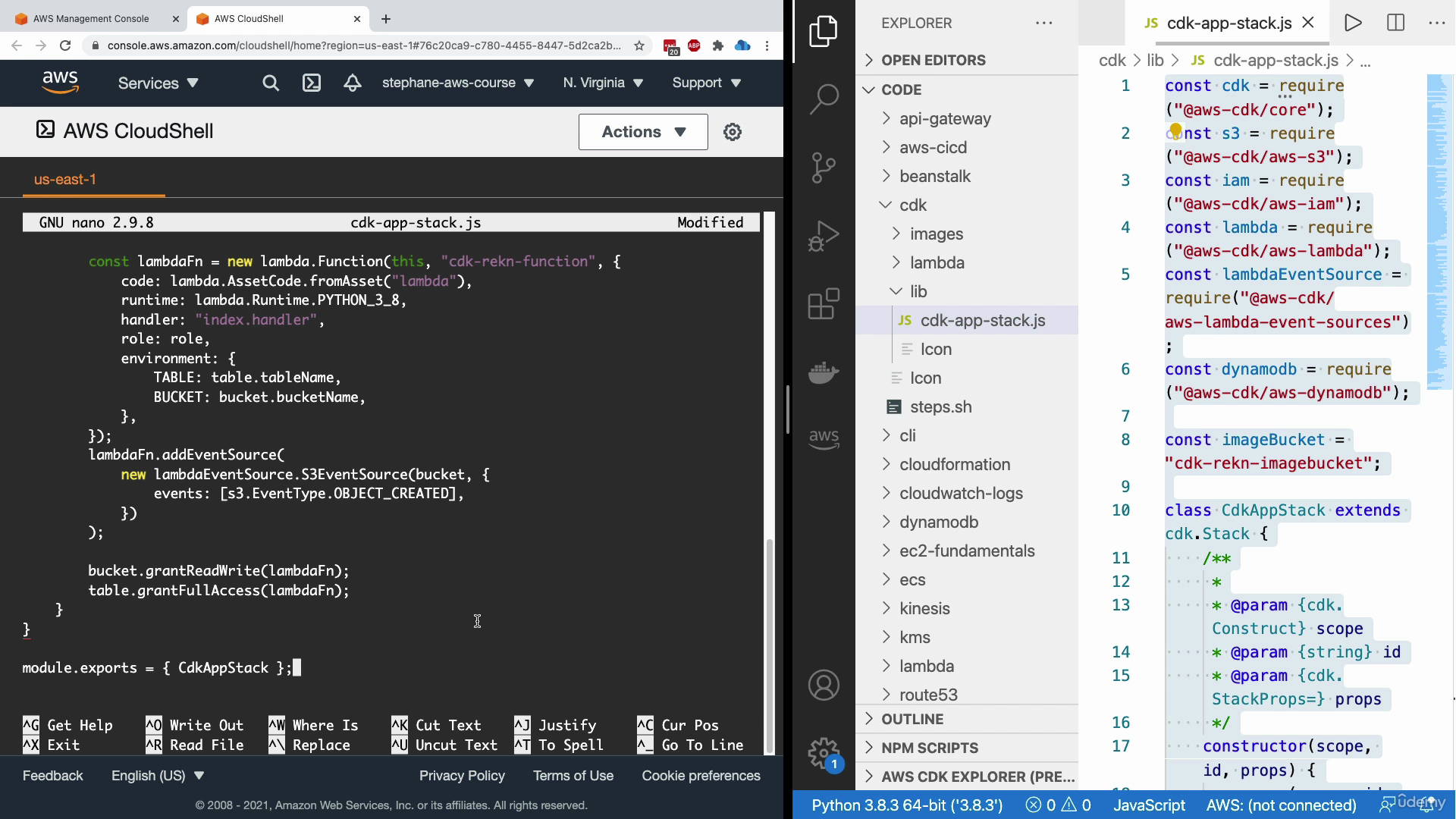Open the notifications bell in AWS console
Screen dimensions: 1456x819
coord(353,83)
